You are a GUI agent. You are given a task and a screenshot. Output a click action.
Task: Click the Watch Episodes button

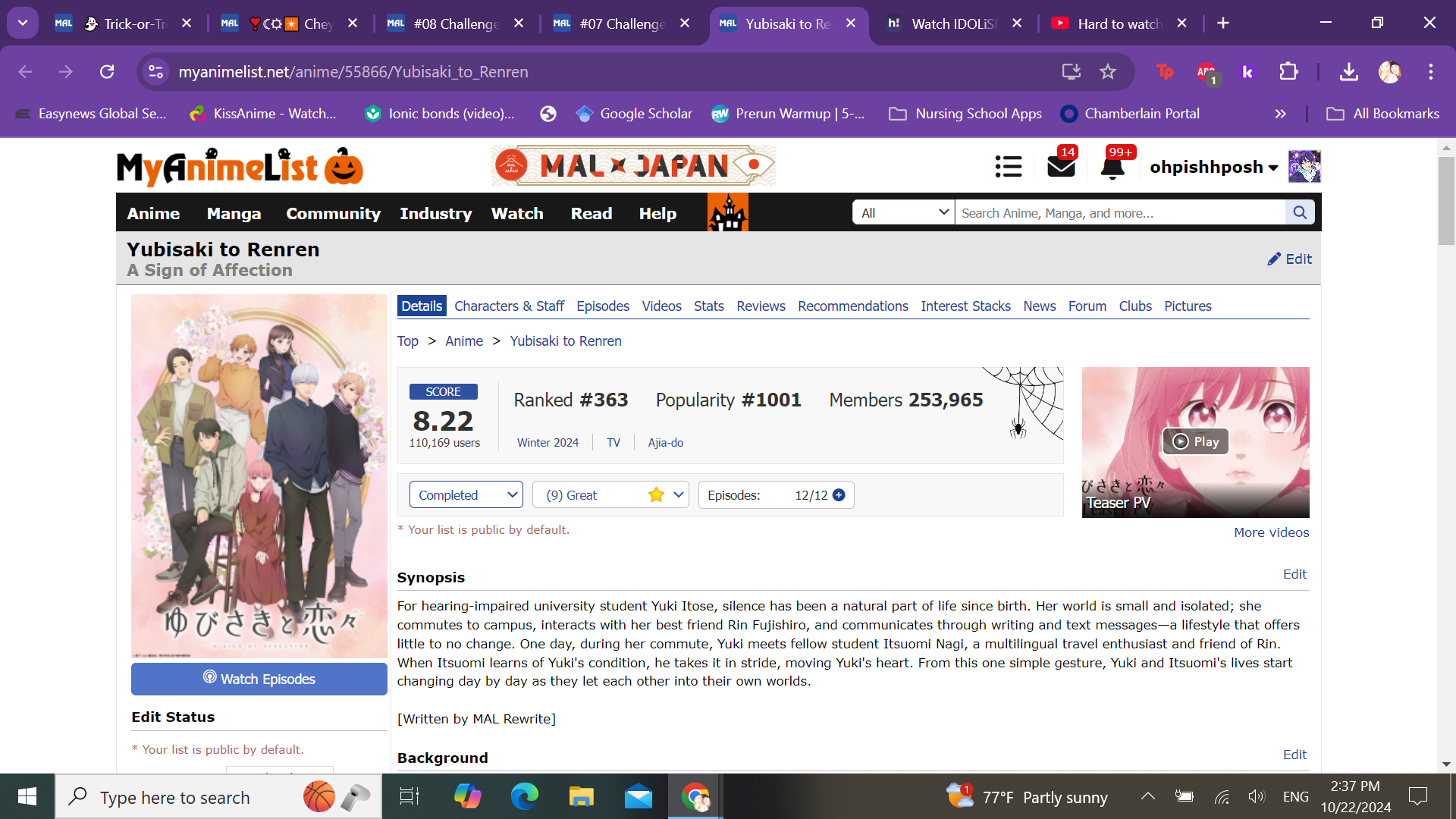259,679
